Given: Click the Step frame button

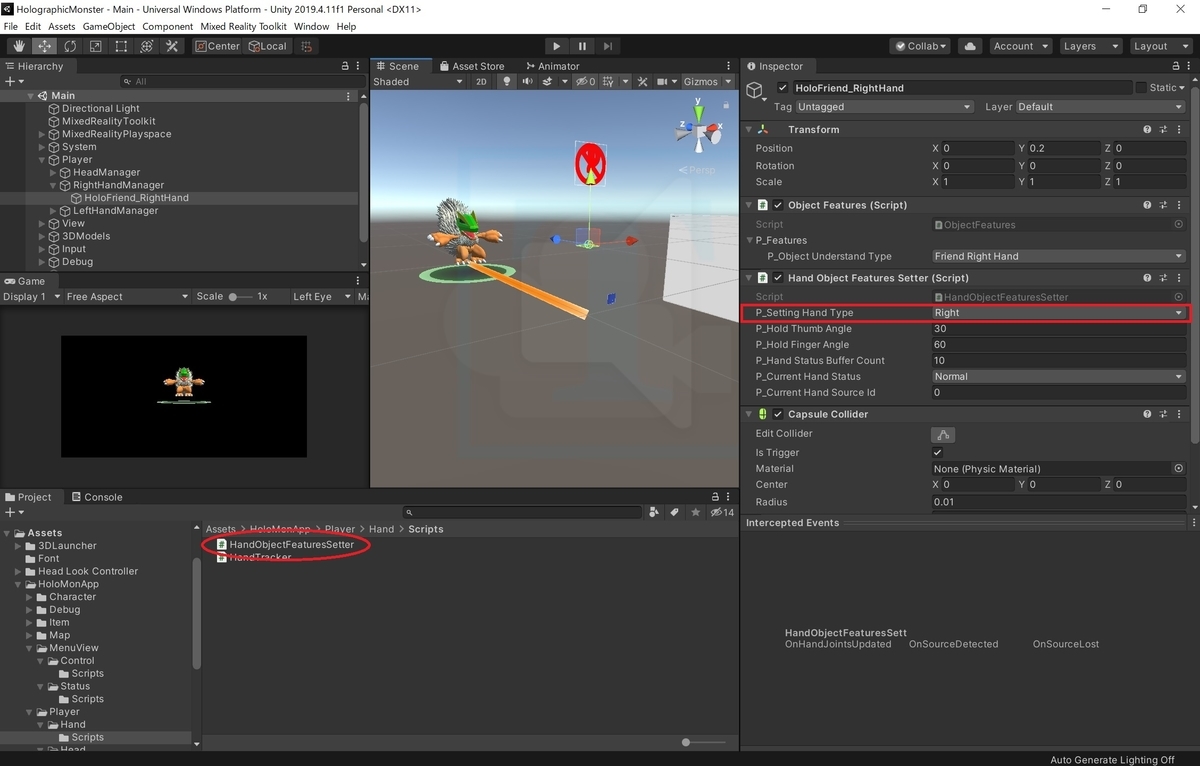Looking at the screenshot, I should tap(607, 46).
